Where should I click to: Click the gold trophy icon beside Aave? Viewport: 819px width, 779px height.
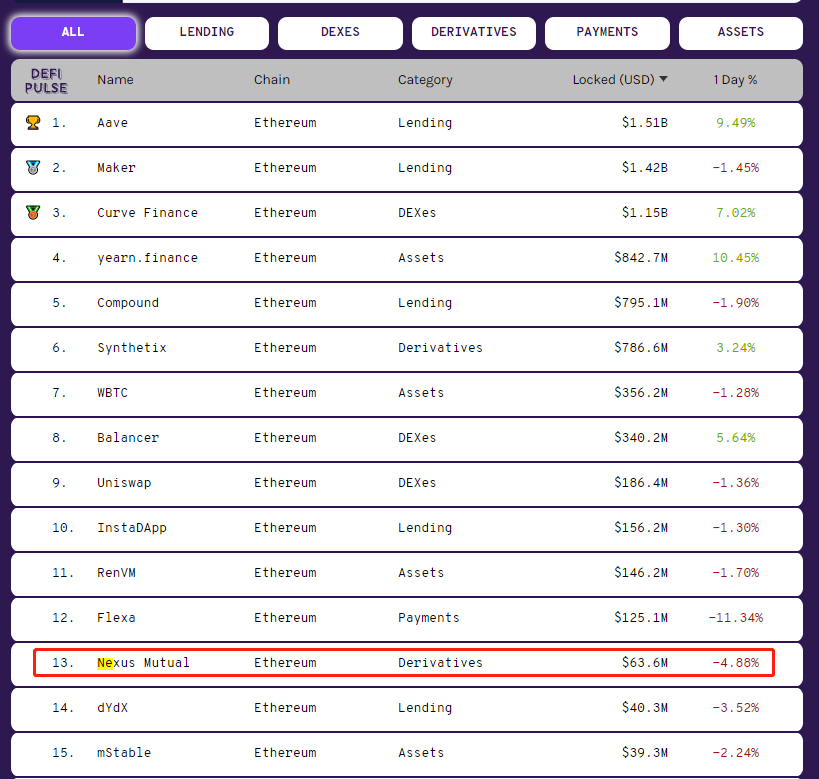click(x=33, y=123)
